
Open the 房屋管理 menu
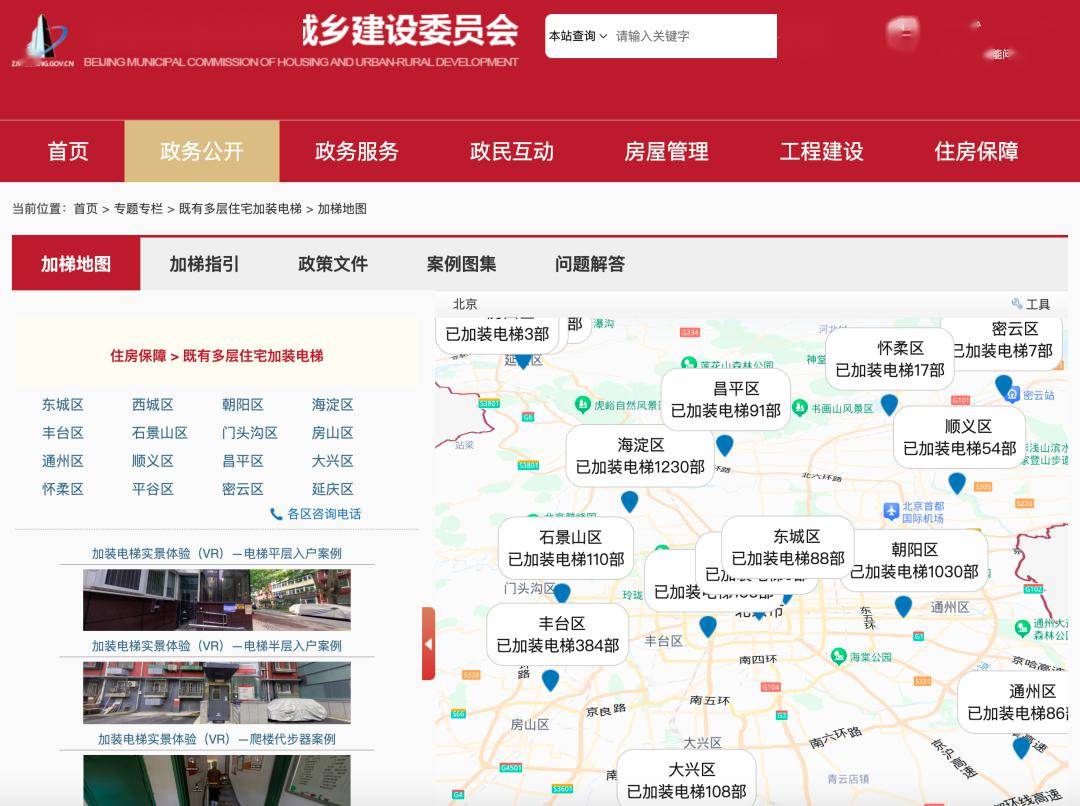coord(666,151)
